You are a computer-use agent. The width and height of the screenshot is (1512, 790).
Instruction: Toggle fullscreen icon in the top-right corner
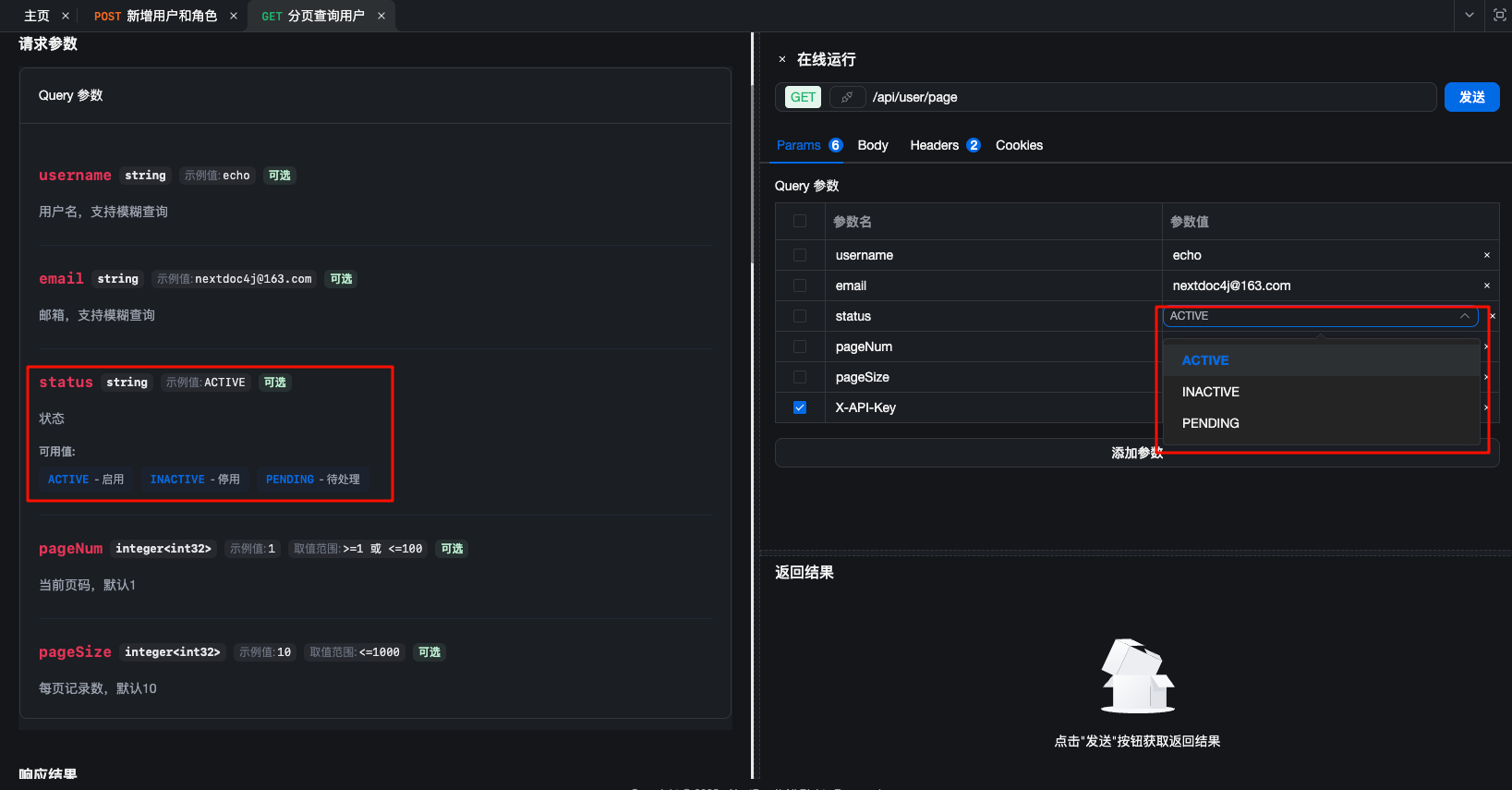click(1499, 16)
